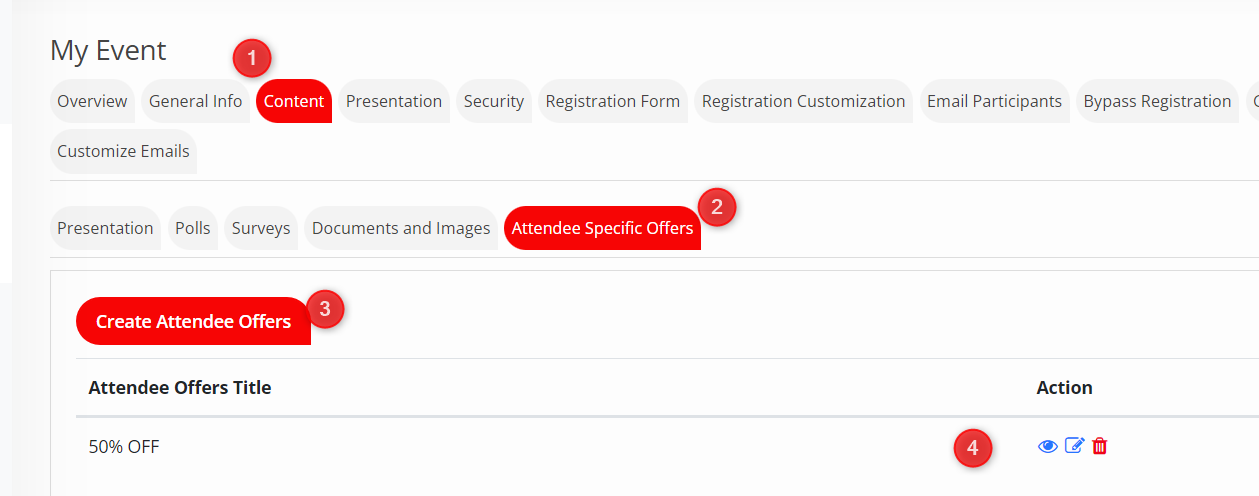1259x496 pixels.
Task: Go to the Customize Emails tab
Action: [123, 151]
